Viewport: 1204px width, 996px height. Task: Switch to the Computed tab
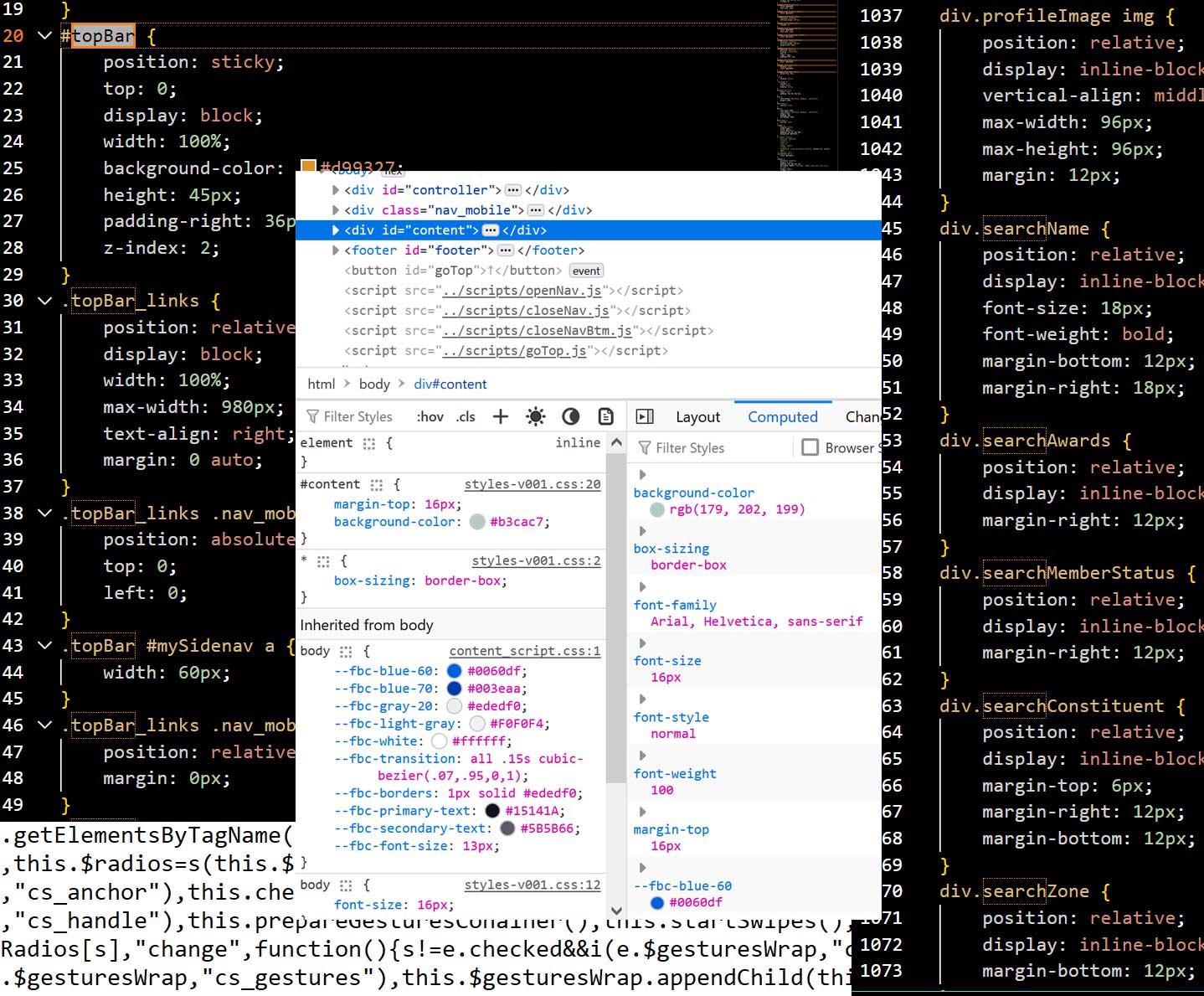[x=783, y=416]
